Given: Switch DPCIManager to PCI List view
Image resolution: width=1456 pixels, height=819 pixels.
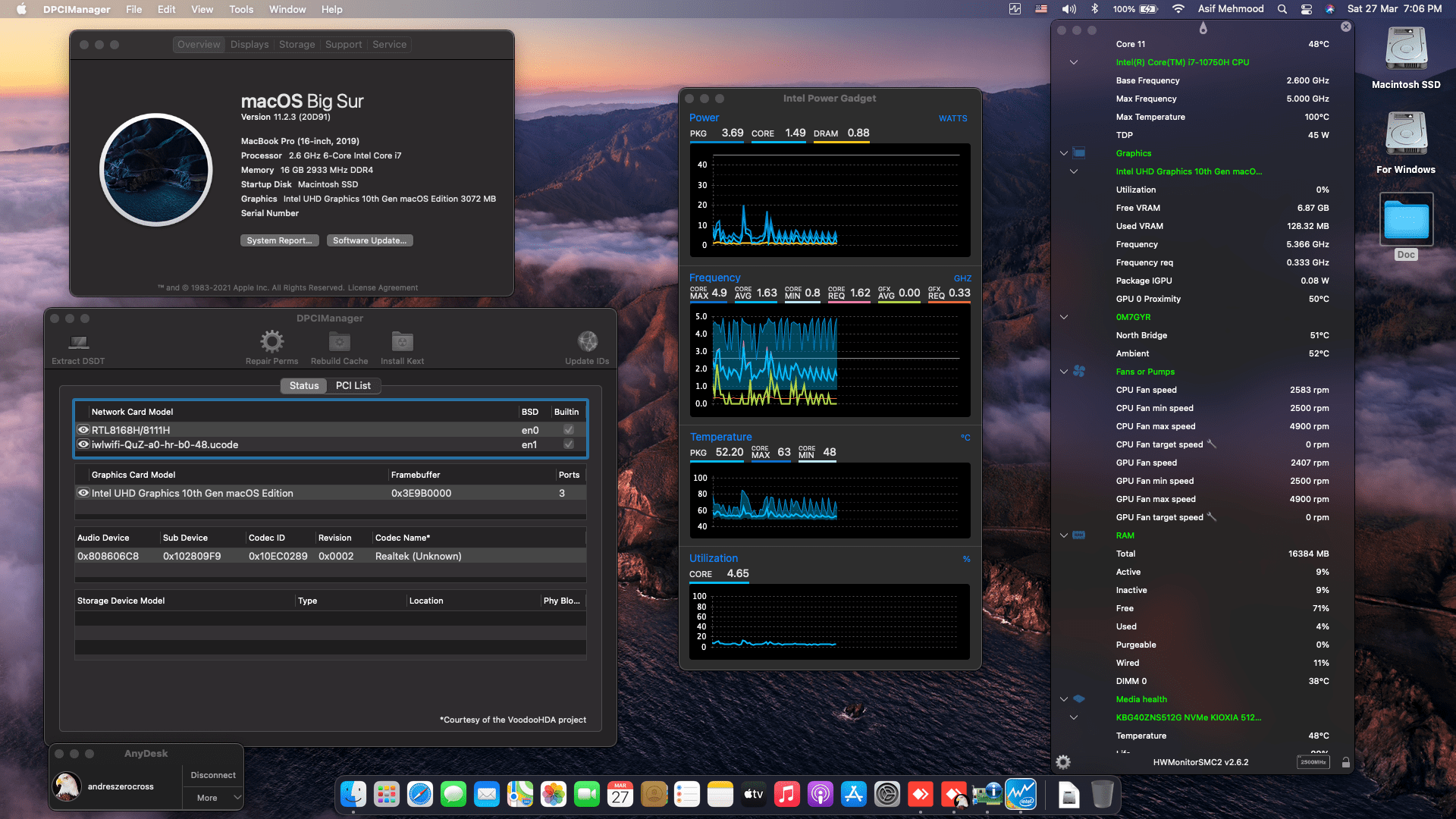Looking at the screenshot, I should pyautogui.click(x=353, y=385).
